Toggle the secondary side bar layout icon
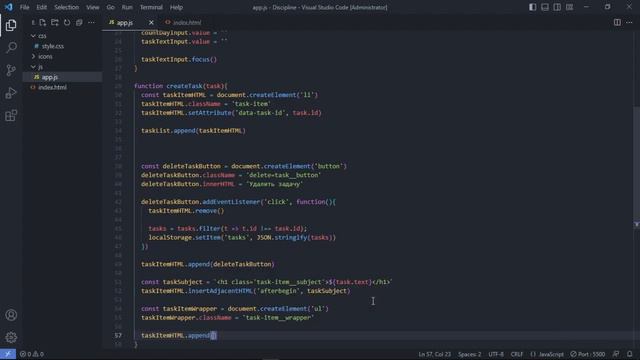This screenshot has height=360, width=640. pos(557,7)
